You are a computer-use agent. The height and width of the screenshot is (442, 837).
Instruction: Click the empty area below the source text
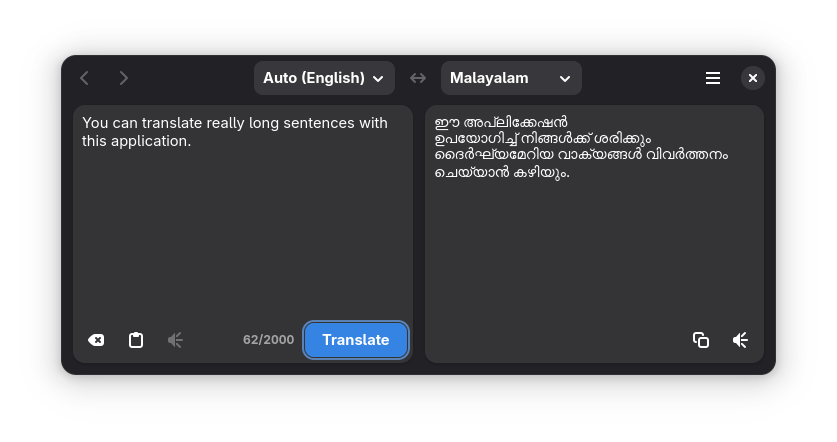pos(243,235)
